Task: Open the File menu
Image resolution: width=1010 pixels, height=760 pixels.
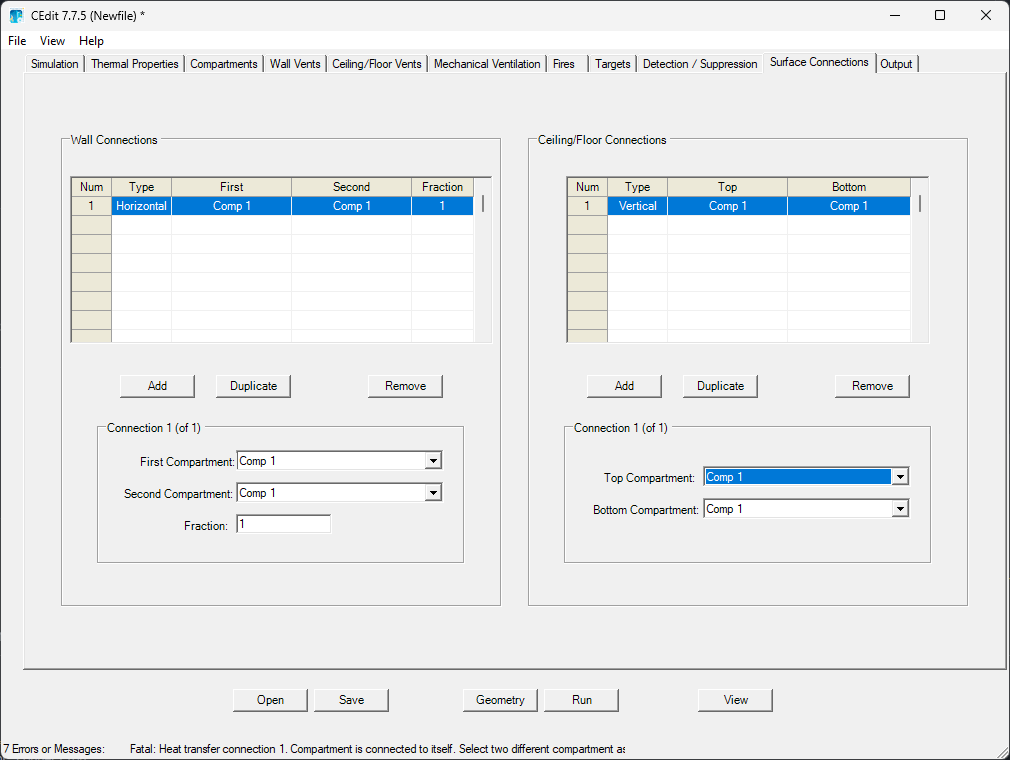Action: [17, 41]
